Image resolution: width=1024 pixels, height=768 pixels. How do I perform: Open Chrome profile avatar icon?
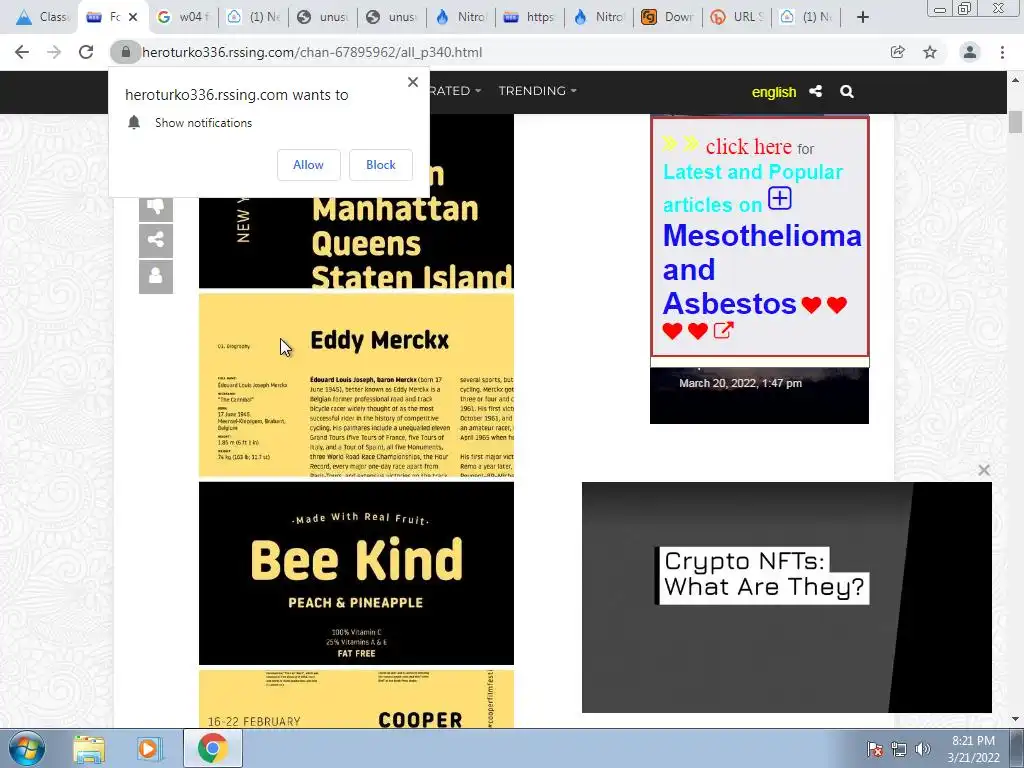[x=970, y=52]
